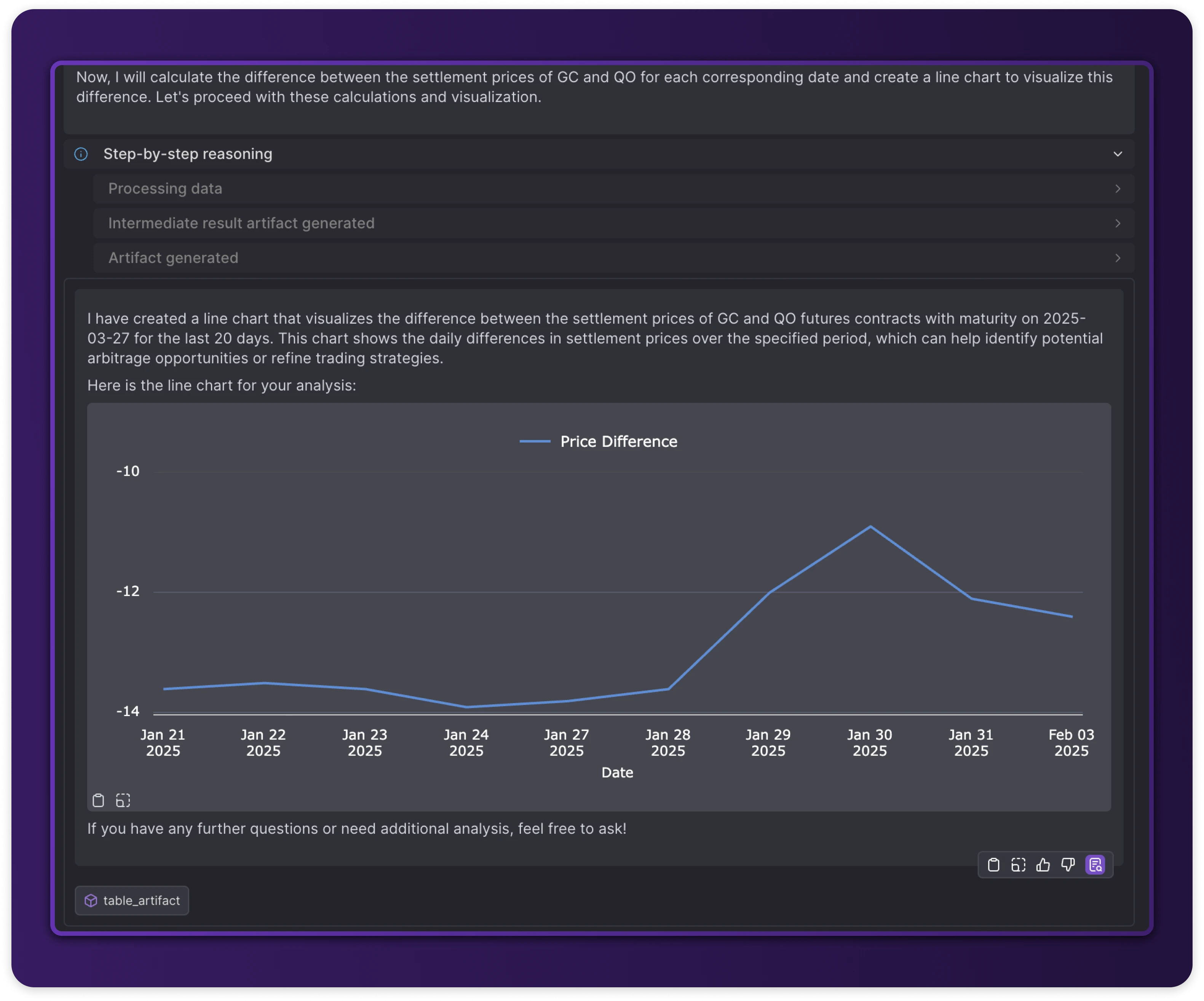Expand Intermediate result artifact generated step
The image size is (1204, 1001).
click(241, 223)
